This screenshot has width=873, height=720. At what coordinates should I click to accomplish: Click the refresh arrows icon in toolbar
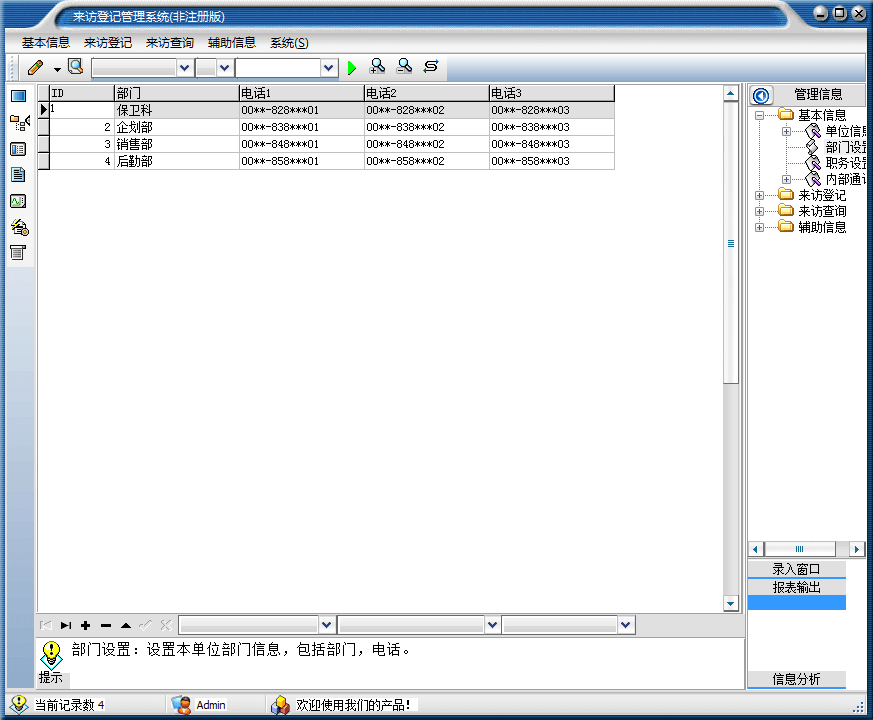431,67
